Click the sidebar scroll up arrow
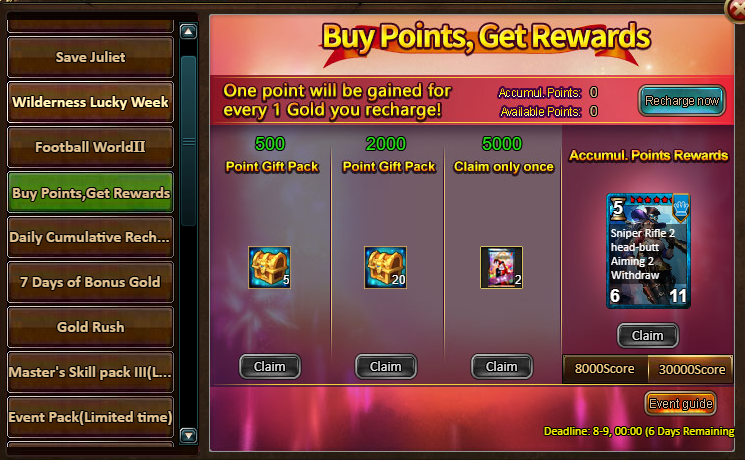745x460 pixels. click(189, 32)
